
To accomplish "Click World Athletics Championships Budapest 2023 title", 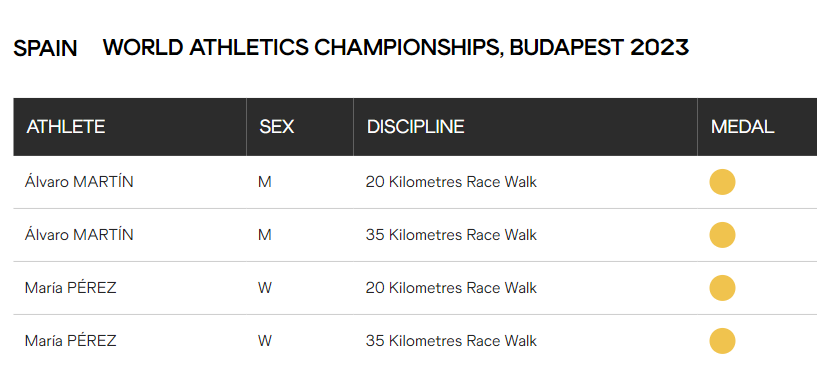I will [x=396, y=47].
